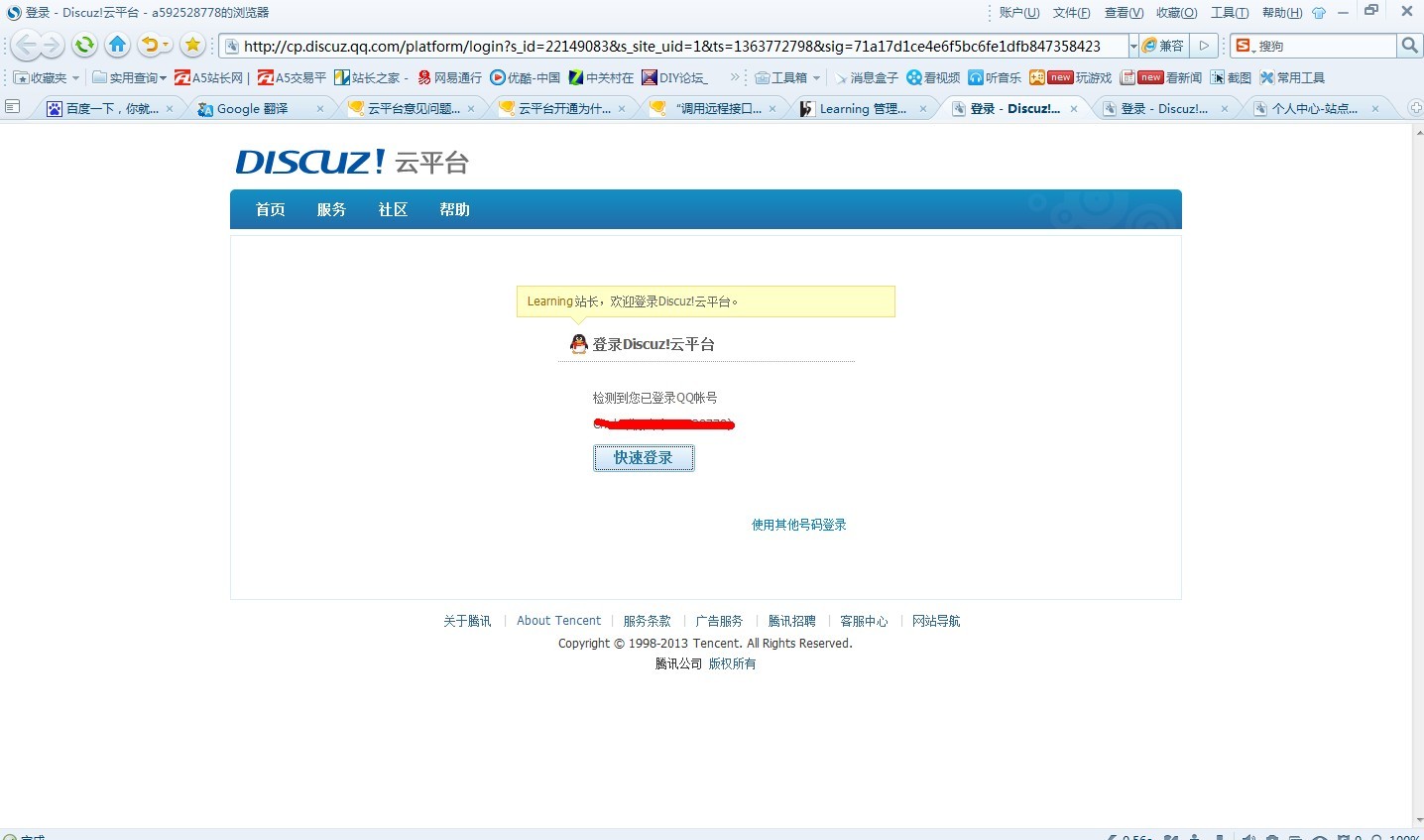The height and width of the screenshot is (840, 1424).
Task: Open the browser home page icon
Action: click(117, 45)
